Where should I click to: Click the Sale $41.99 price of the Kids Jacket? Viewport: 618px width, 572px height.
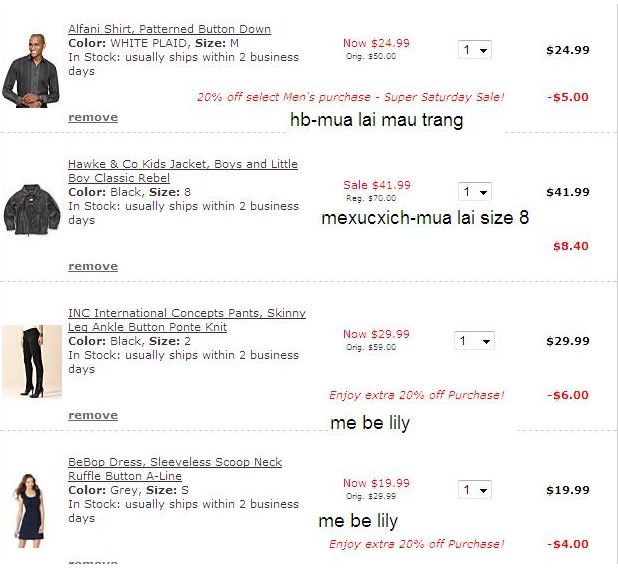click(377, 185)
